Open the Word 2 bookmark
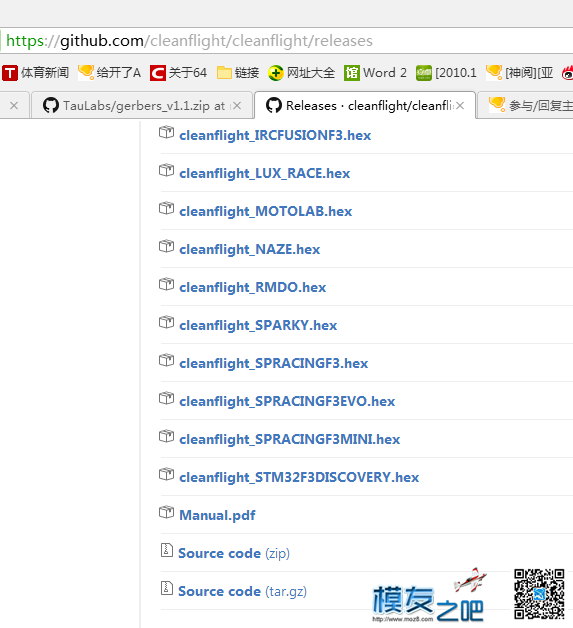 pyautogui.click(x=375, y=73)
